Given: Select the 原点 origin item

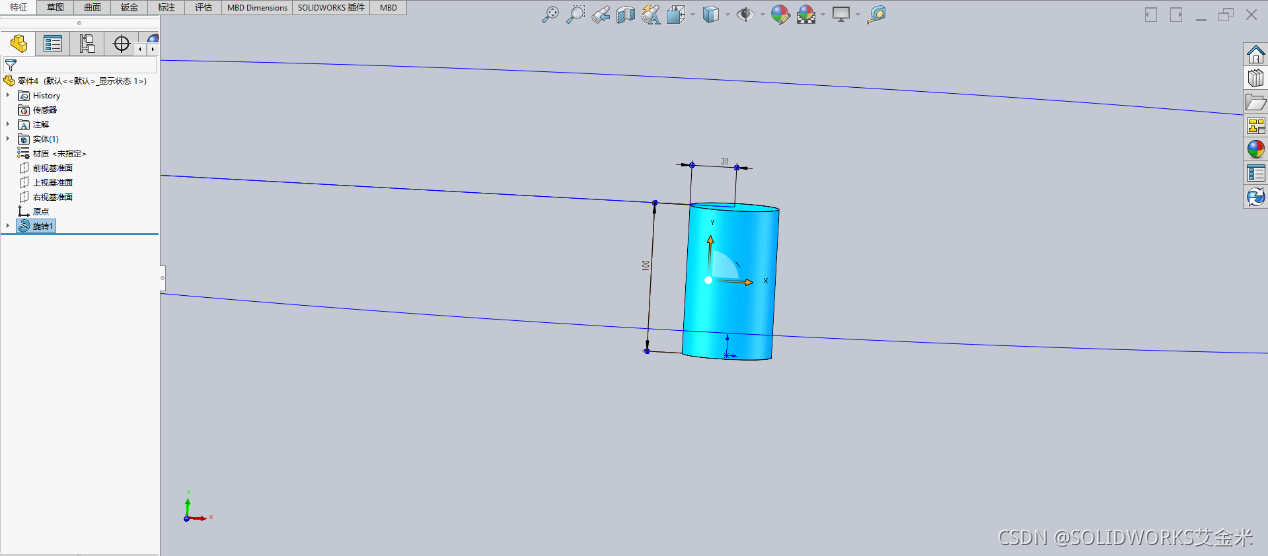Looking at the screenshot, I should point(34,211).
